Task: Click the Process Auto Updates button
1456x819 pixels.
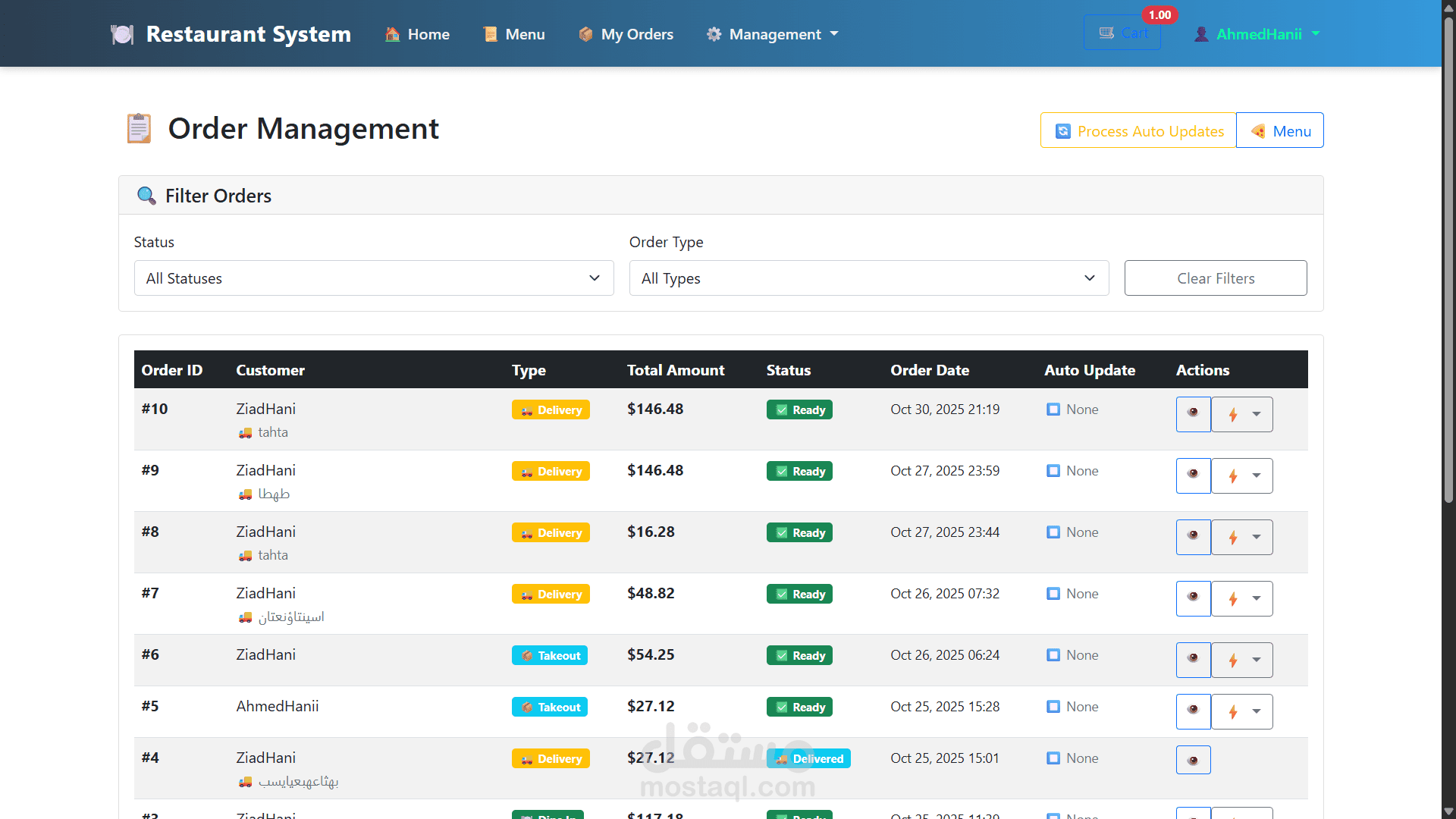Action: point(1138,130)
